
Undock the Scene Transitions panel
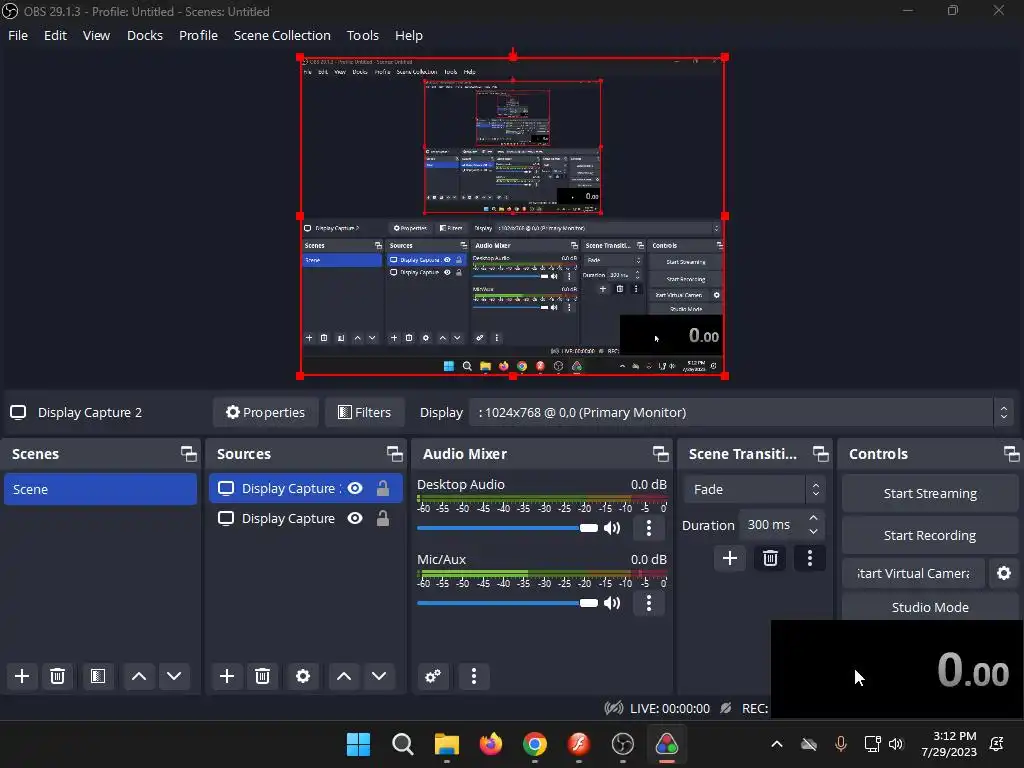pos(820,454)
